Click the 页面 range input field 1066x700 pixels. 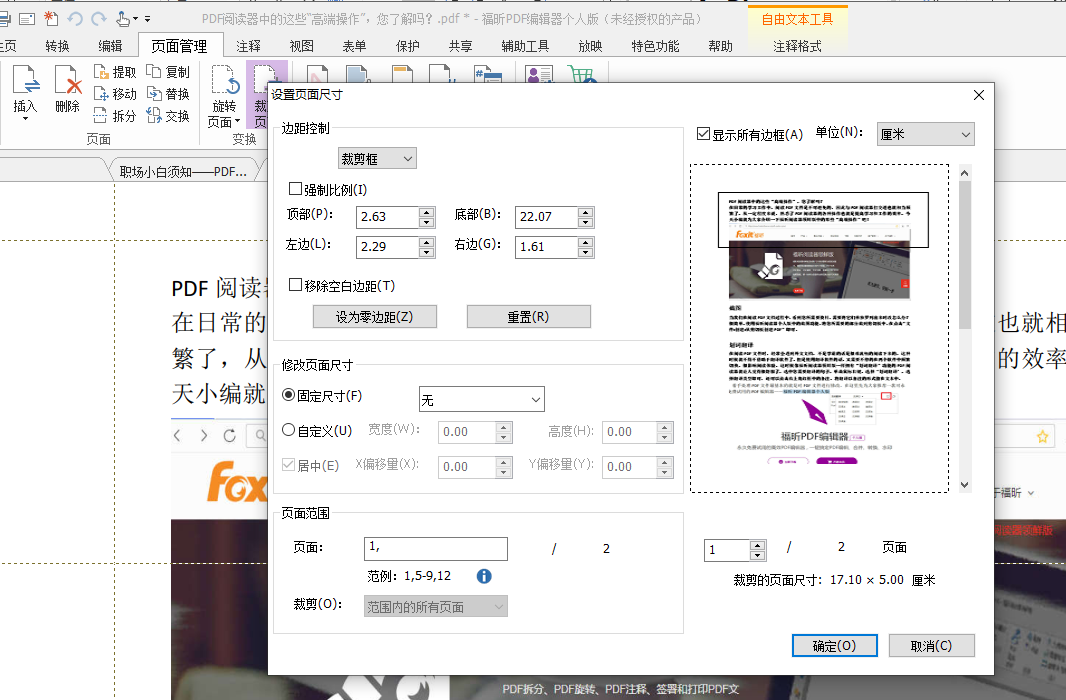point(436,548)
